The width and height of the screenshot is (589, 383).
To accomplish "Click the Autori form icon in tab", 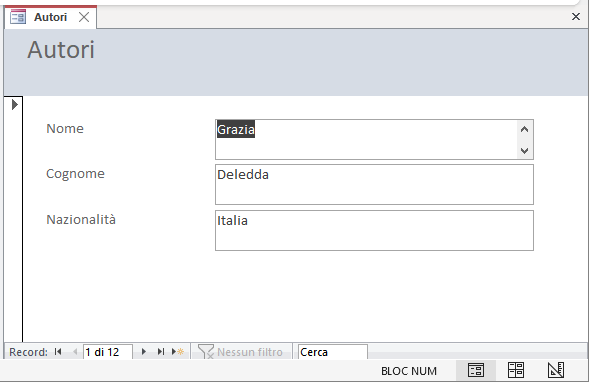I will [x=18, y=17].
